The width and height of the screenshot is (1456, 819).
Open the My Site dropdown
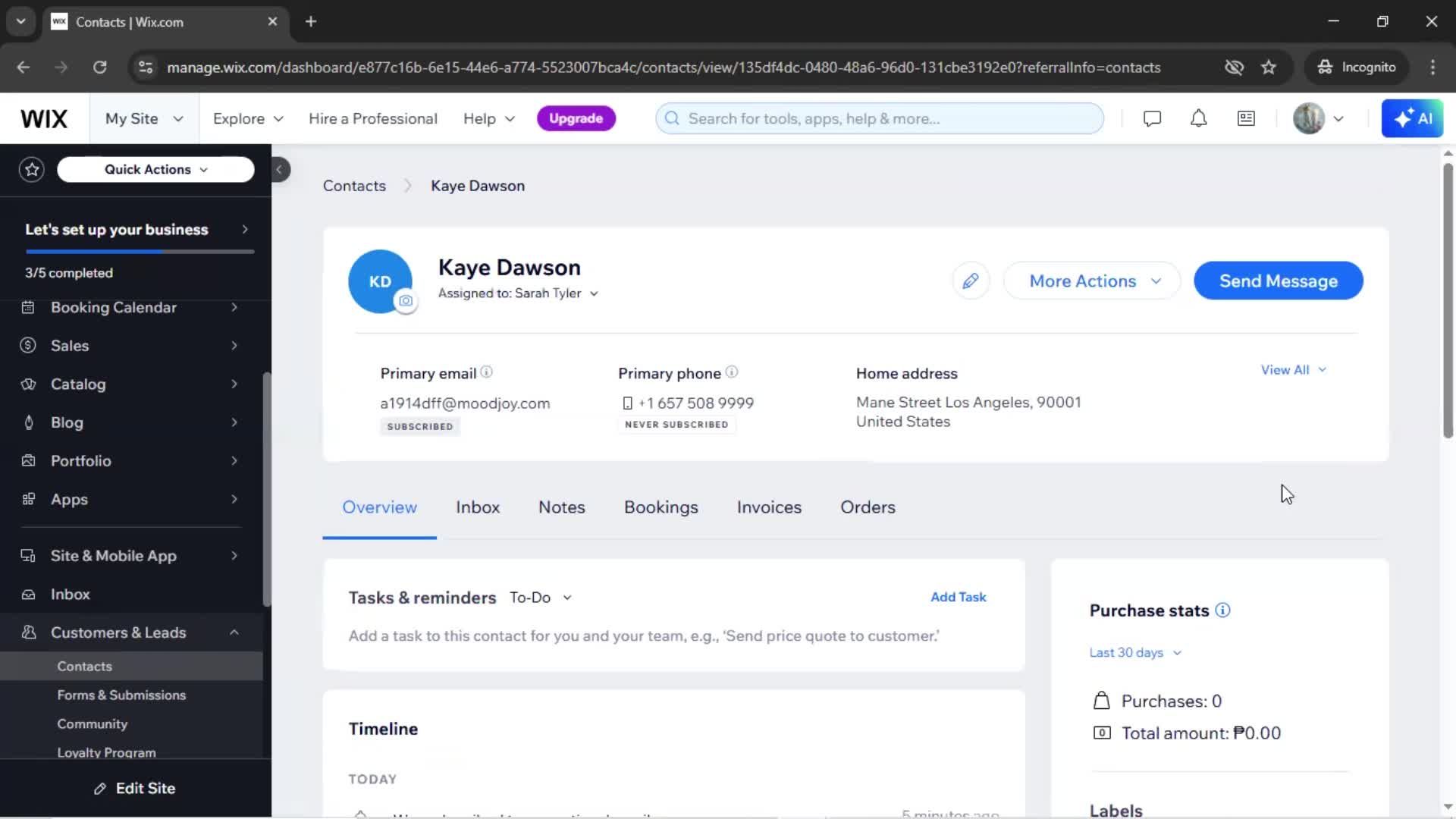click(x=144, y=119)
